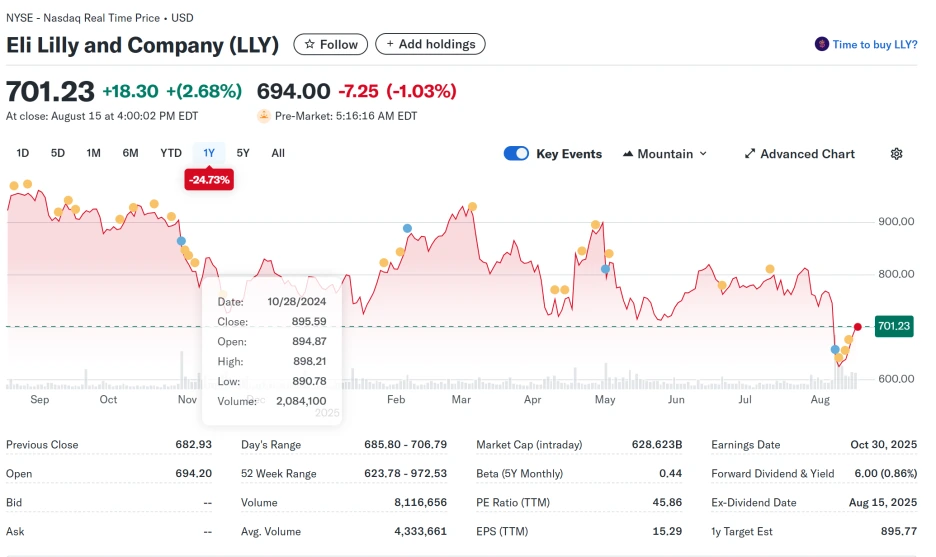Screen dimensions: 936x557
Task: Click the Volume value 8,116,656
Action: (x=420, y=503)
